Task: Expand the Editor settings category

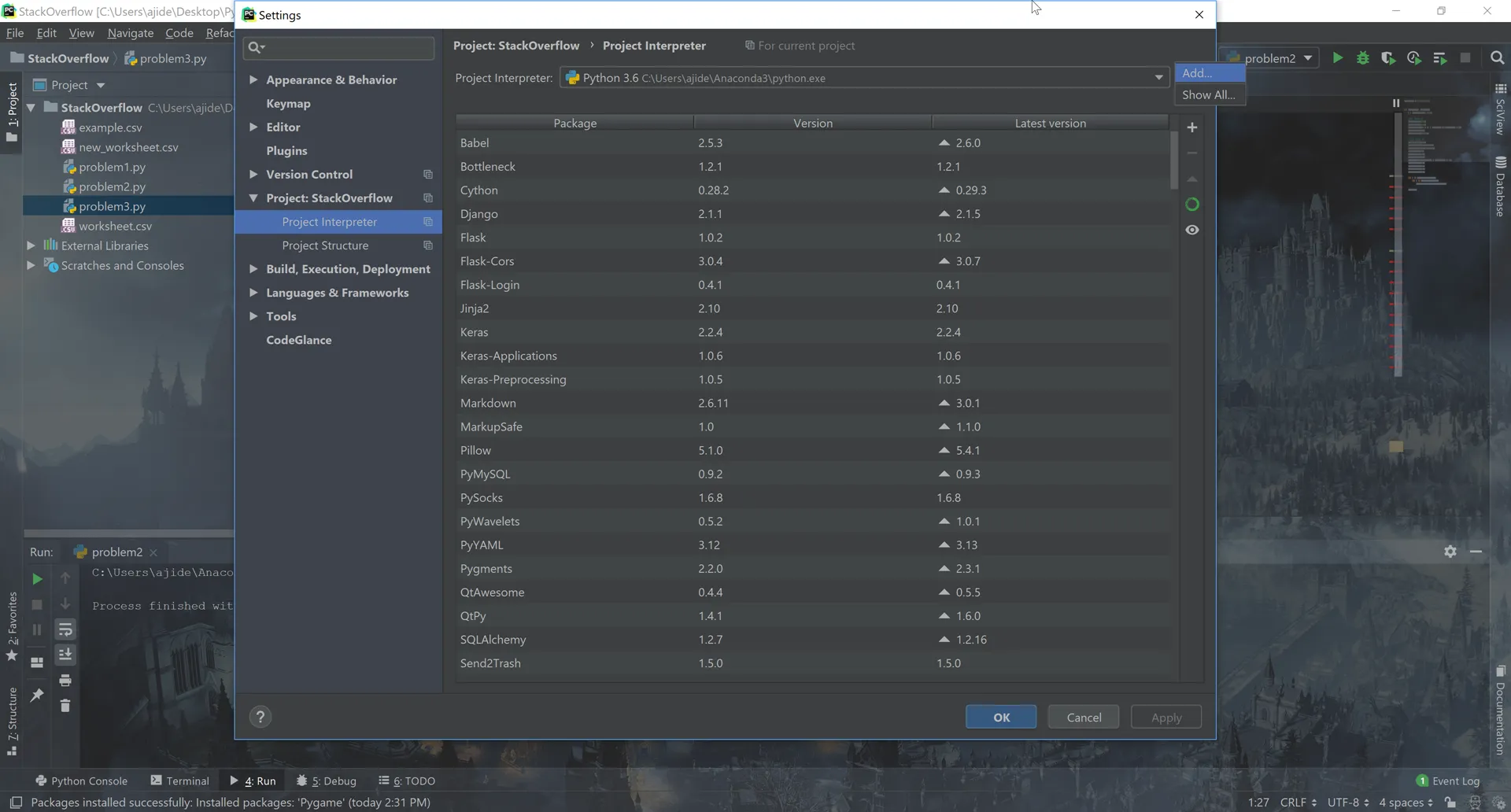Action: [253, 127]
